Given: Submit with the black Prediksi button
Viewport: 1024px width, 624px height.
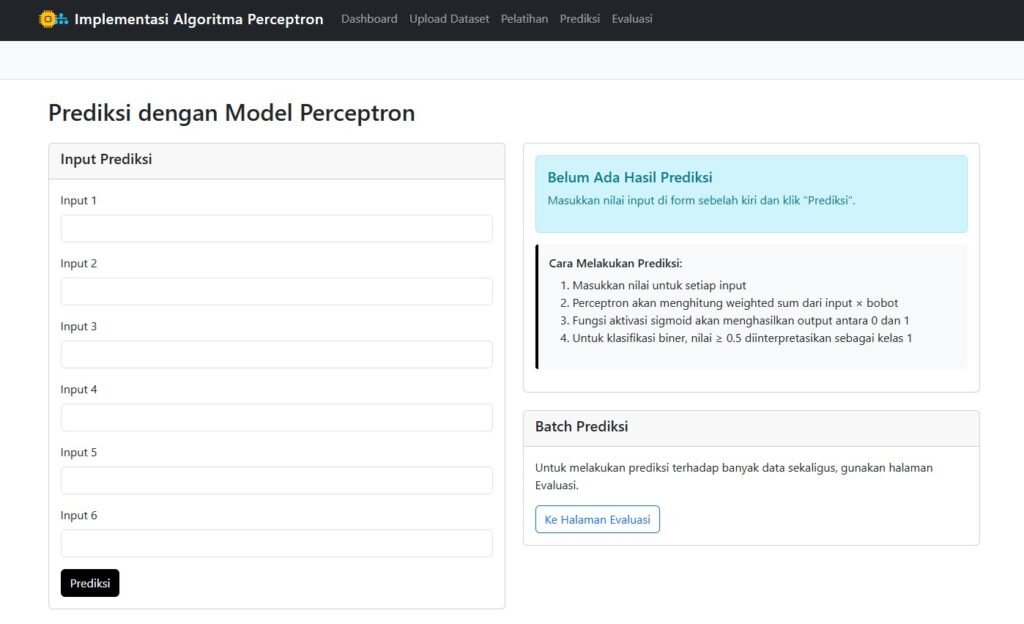Looking at the screenshot, I should pos(90,583).
